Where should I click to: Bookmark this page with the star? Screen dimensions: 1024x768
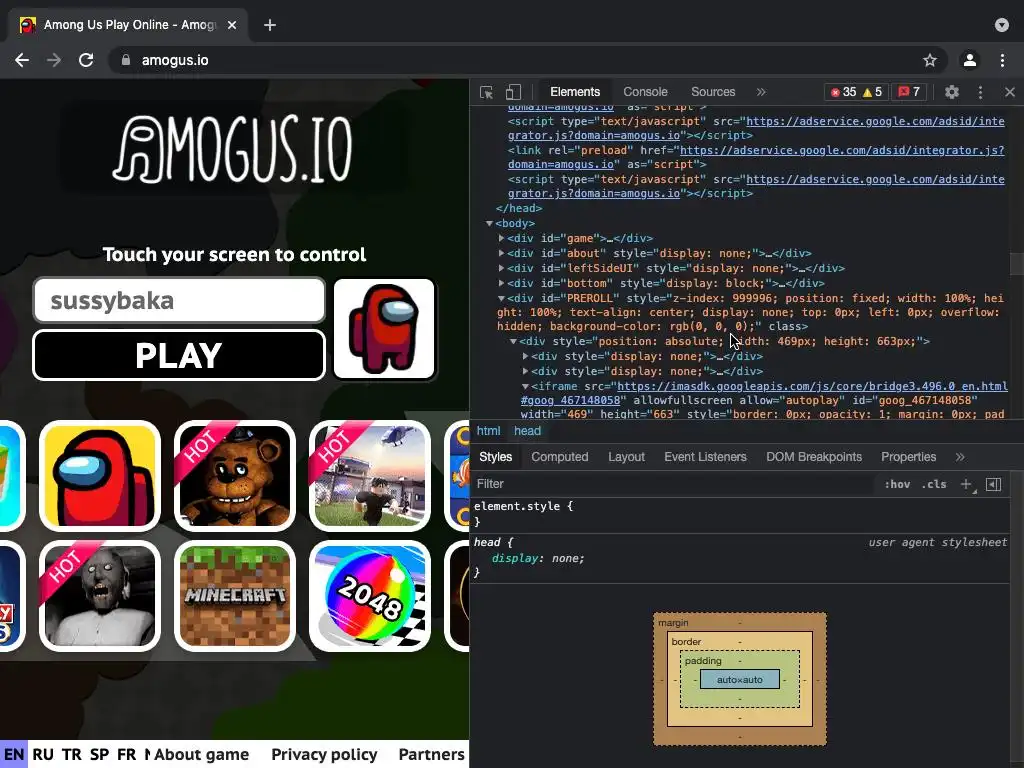tap(930, 60)
